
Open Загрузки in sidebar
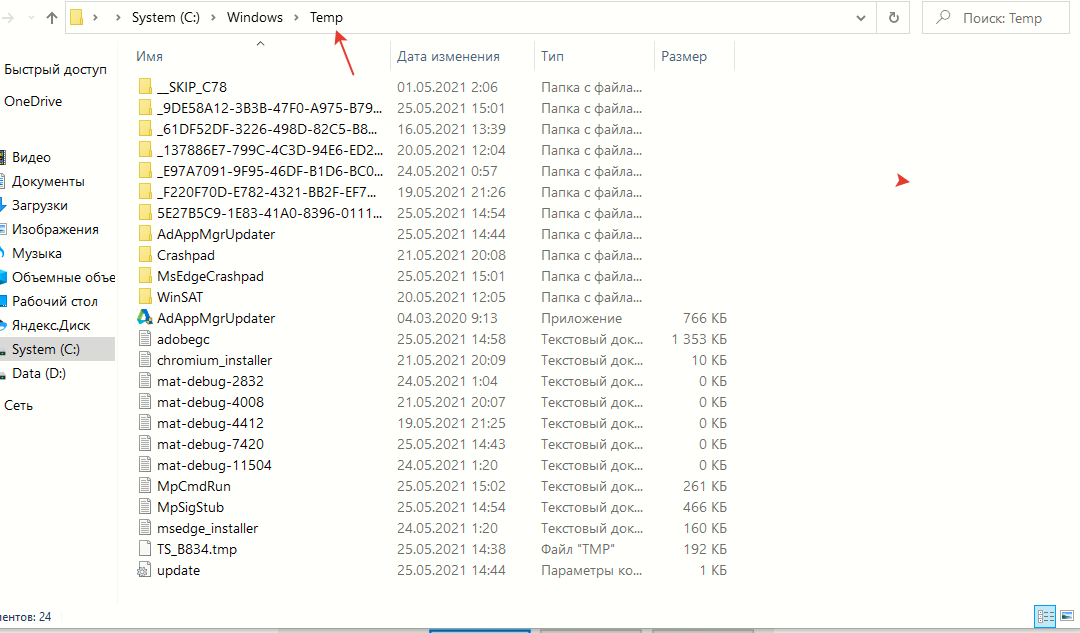pyautogui.click(x=39, y=206)
